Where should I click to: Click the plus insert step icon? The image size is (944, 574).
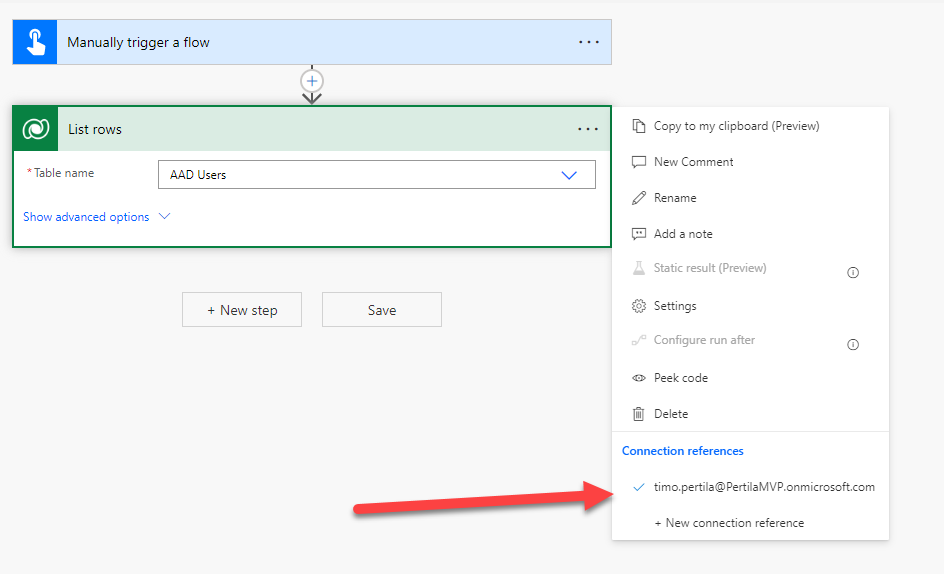(x=312, y=80)
